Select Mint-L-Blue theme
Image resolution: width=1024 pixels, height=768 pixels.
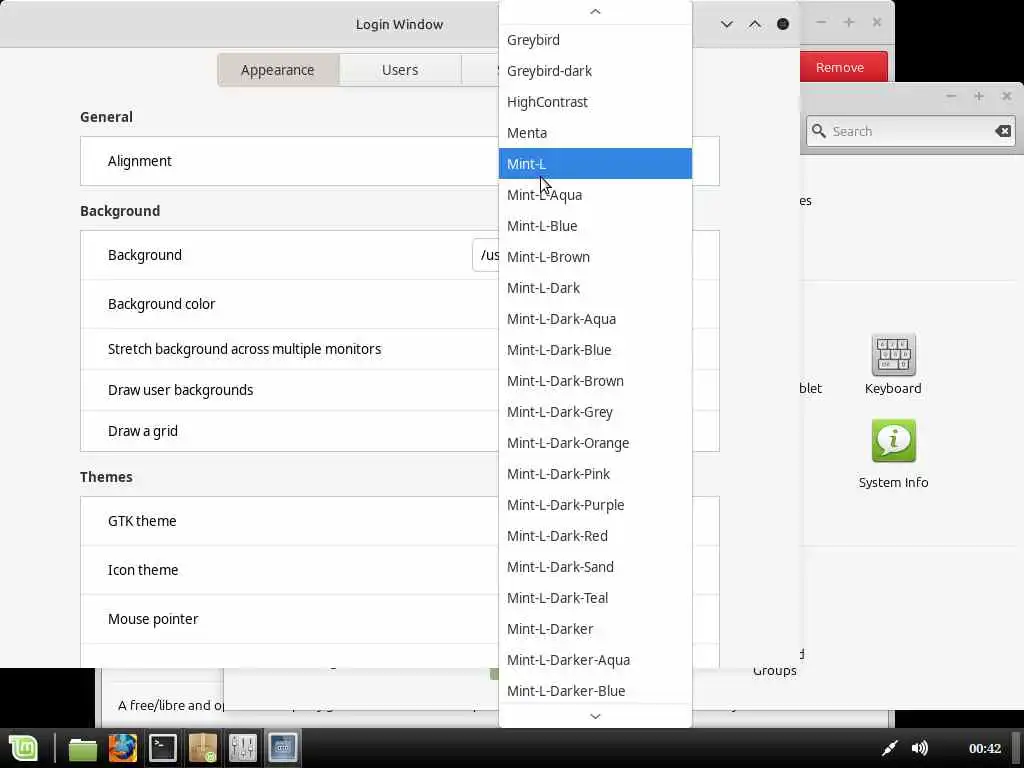(595, 226)
